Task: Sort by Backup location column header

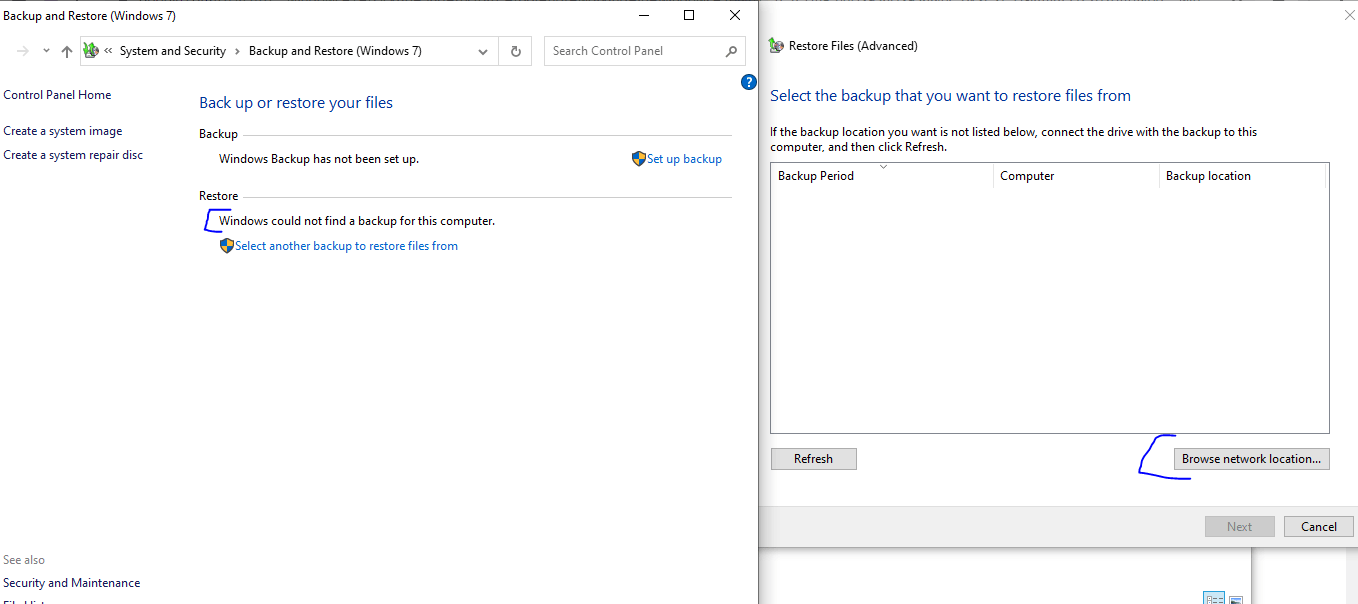Action: pos(1243,176)
